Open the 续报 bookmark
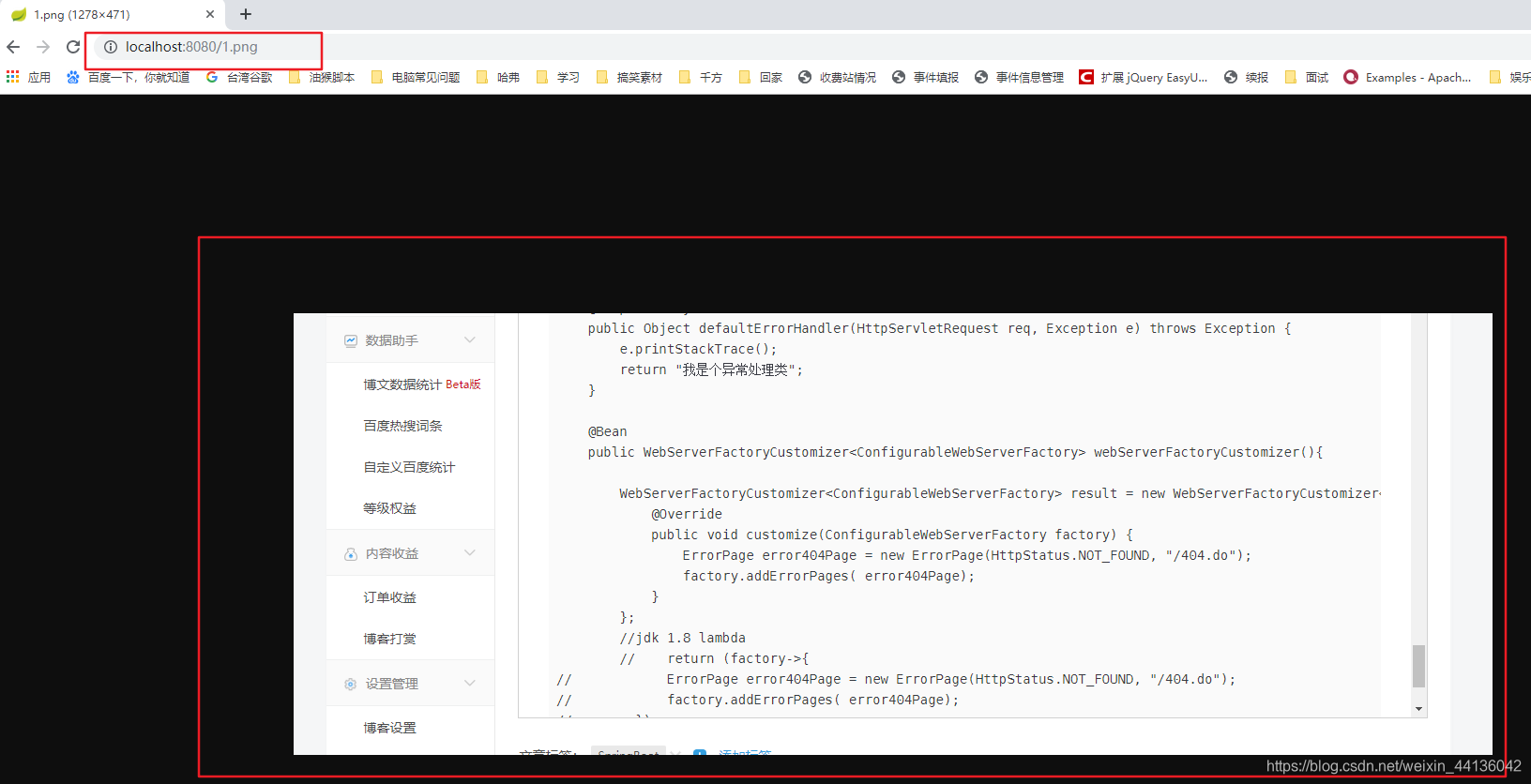This screenshot has width=1531, height=784. click(x=1246, y=77)
